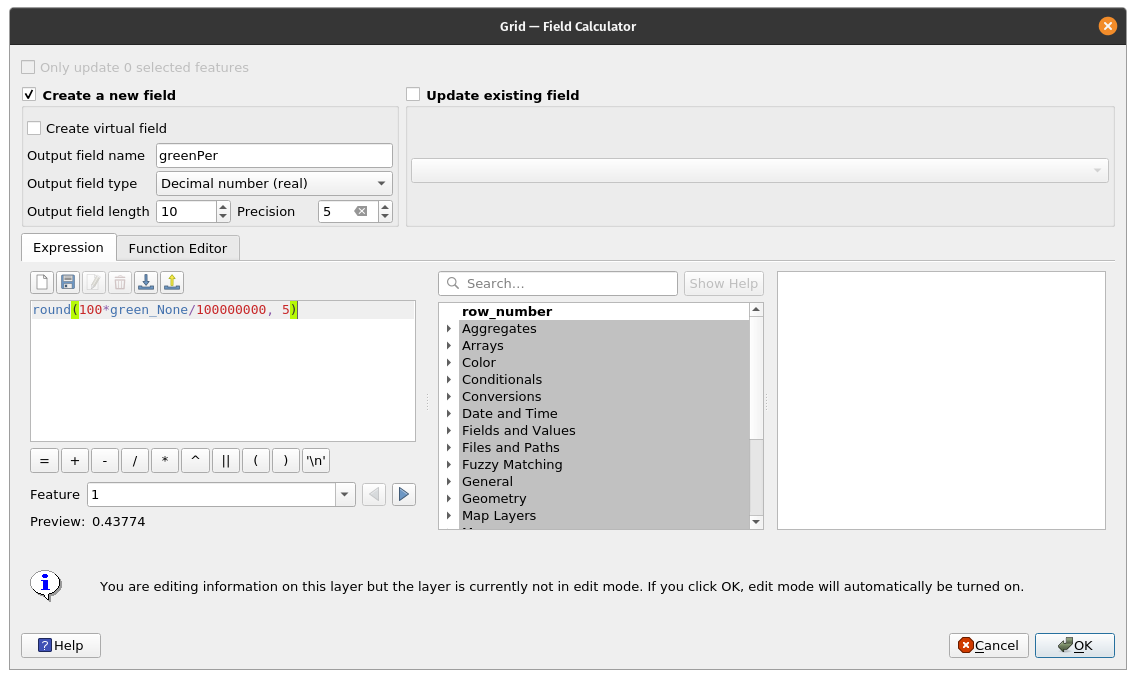Viewport: 1136px width, 679px height.
Task: Expand the Aggregates function group
Action: pyautogui.click(x=449, y=329)
